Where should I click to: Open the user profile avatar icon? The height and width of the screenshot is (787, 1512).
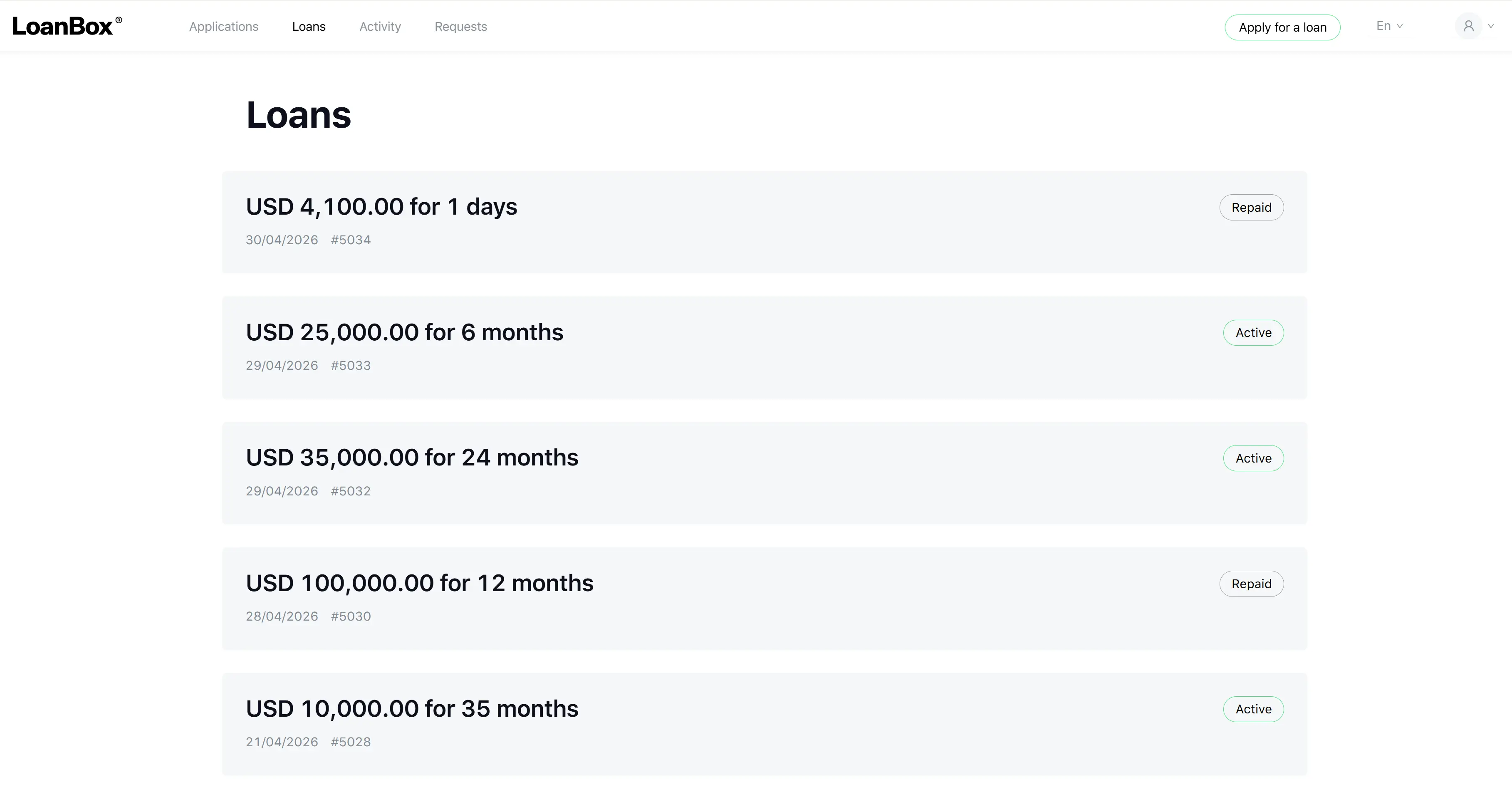1469,26
